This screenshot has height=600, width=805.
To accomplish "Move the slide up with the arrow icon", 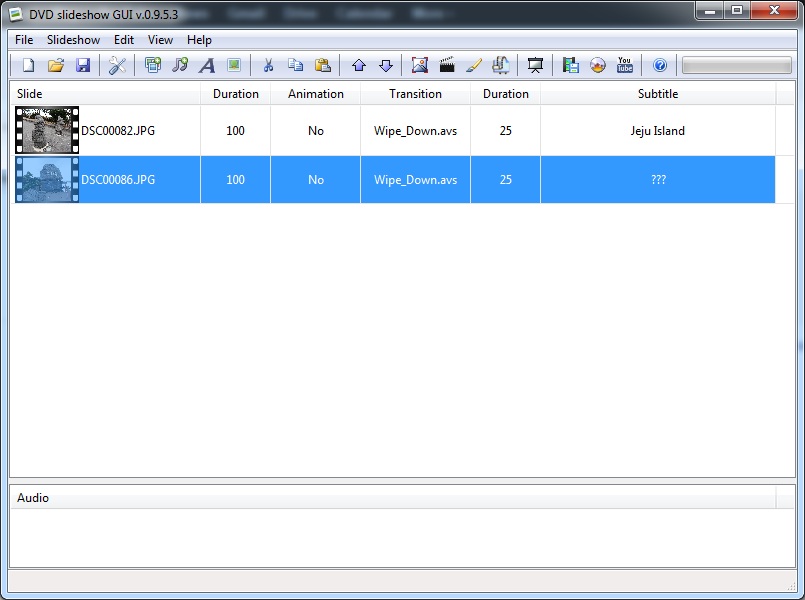I will [x=359, y=65].
